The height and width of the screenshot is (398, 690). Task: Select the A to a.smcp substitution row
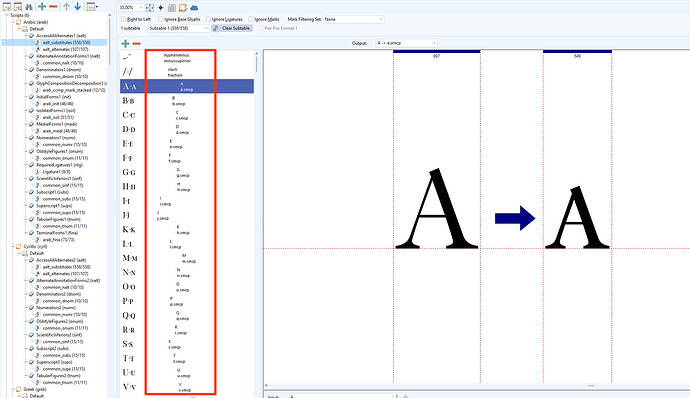(187, 86)
